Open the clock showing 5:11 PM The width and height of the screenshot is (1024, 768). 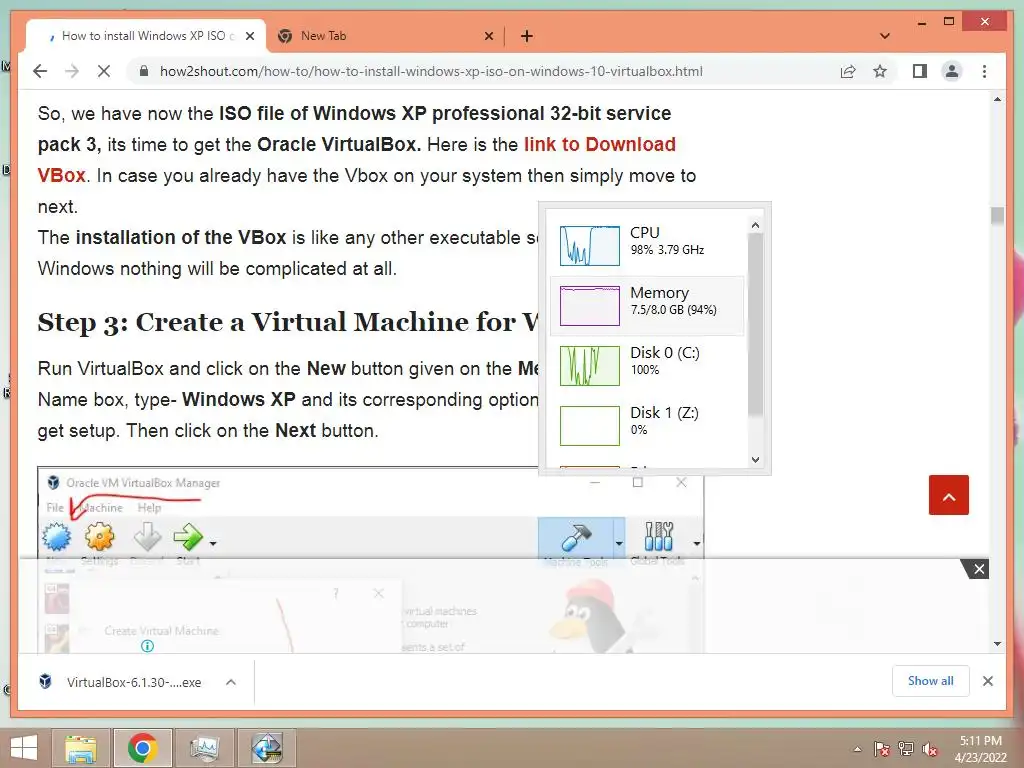tap(980, 749)
